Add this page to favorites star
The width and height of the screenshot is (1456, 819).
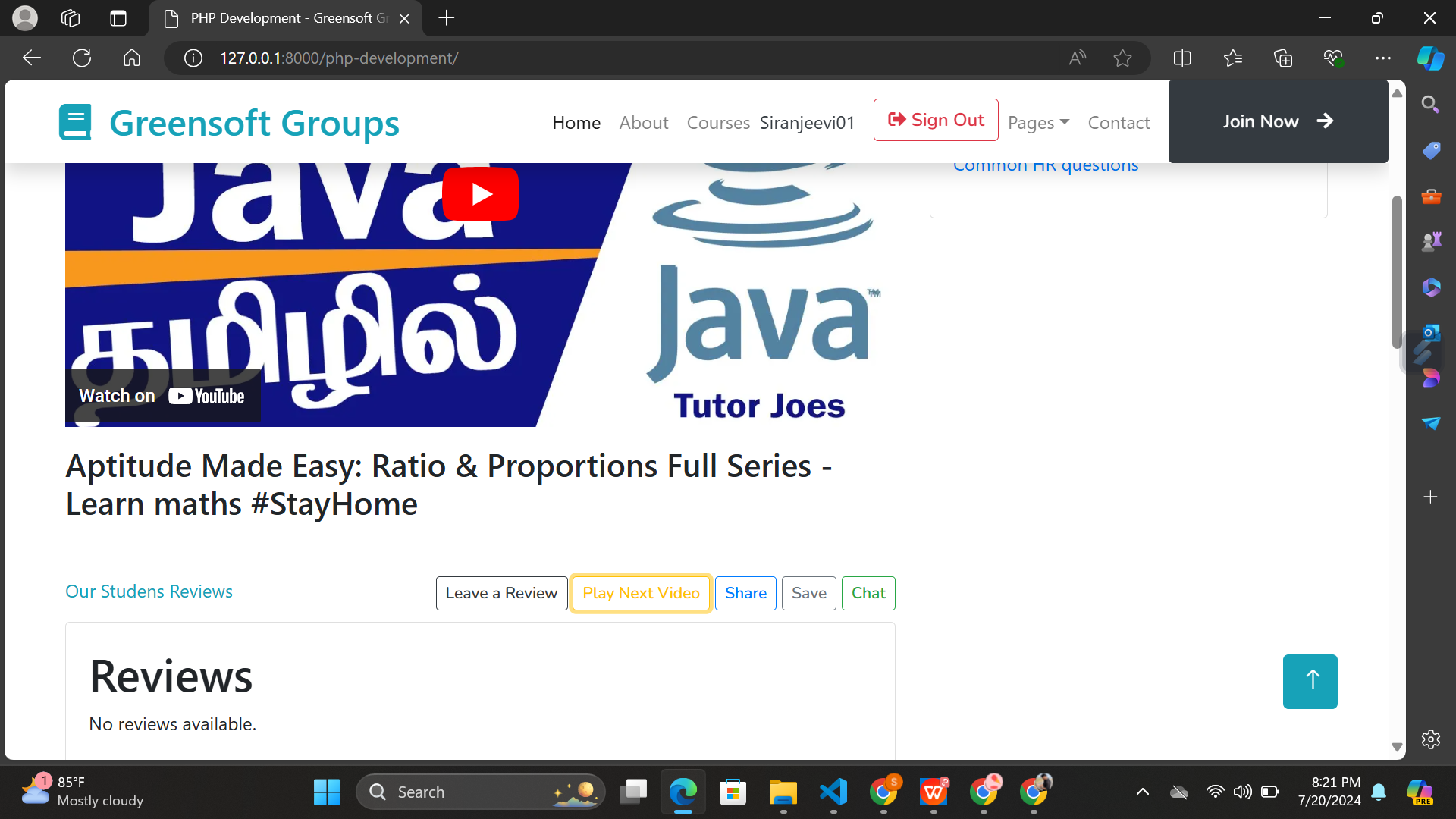pos(1123,58)
